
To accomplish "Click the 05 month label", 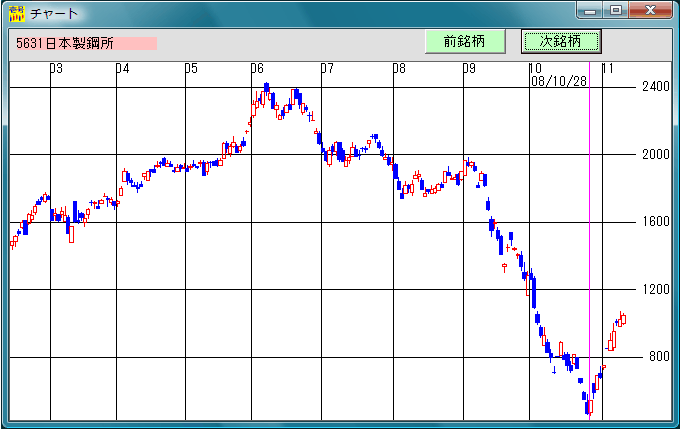I will tap(191, 68).
